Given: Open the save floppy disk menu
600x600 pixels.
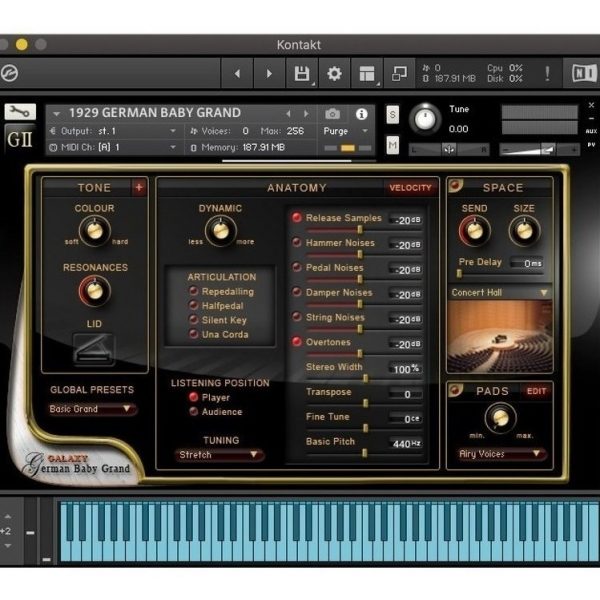Looking at the screenshot, I should (302, 73).
